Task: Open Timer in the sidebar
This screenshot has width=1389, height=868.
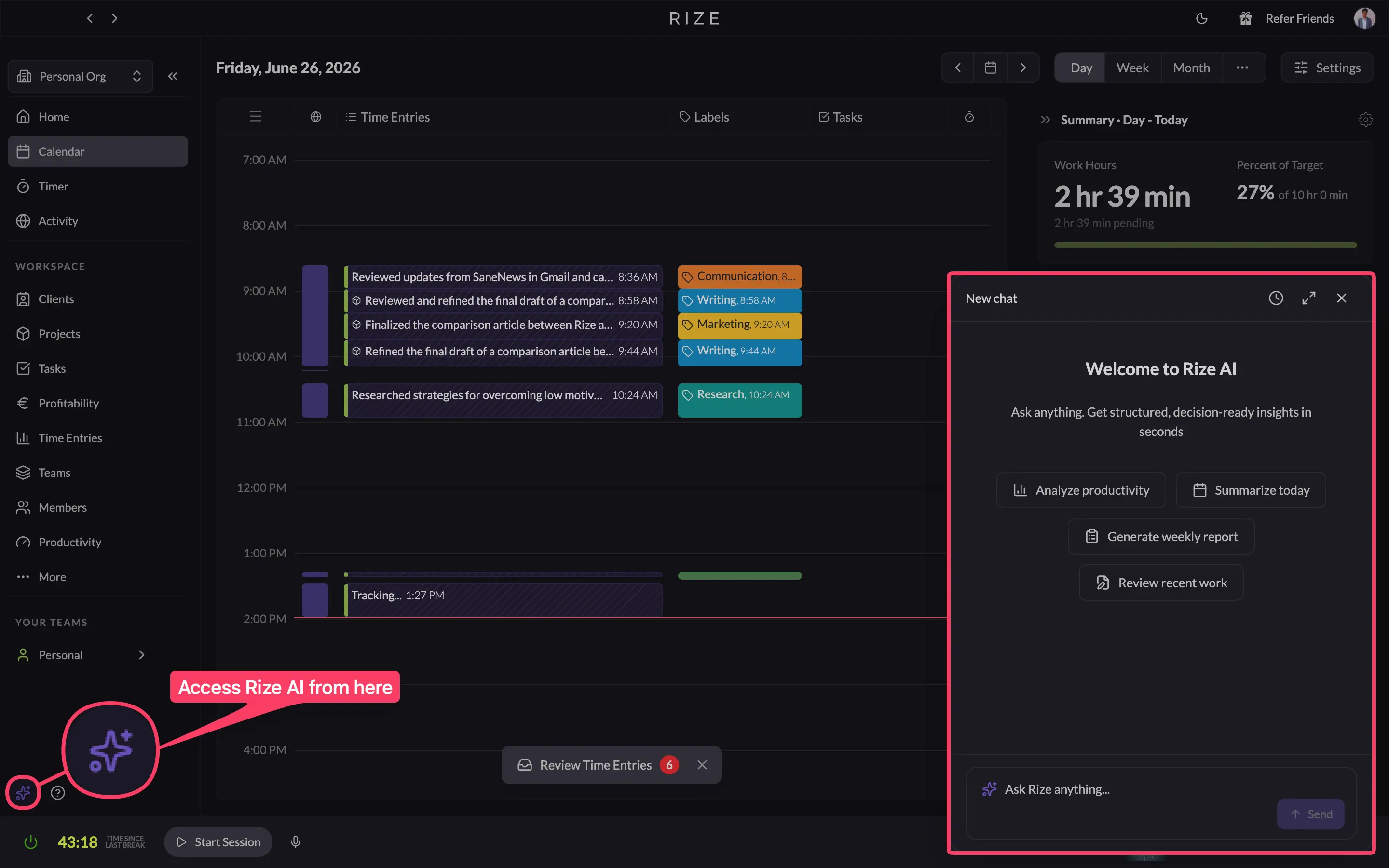Action: click(97, 186)
